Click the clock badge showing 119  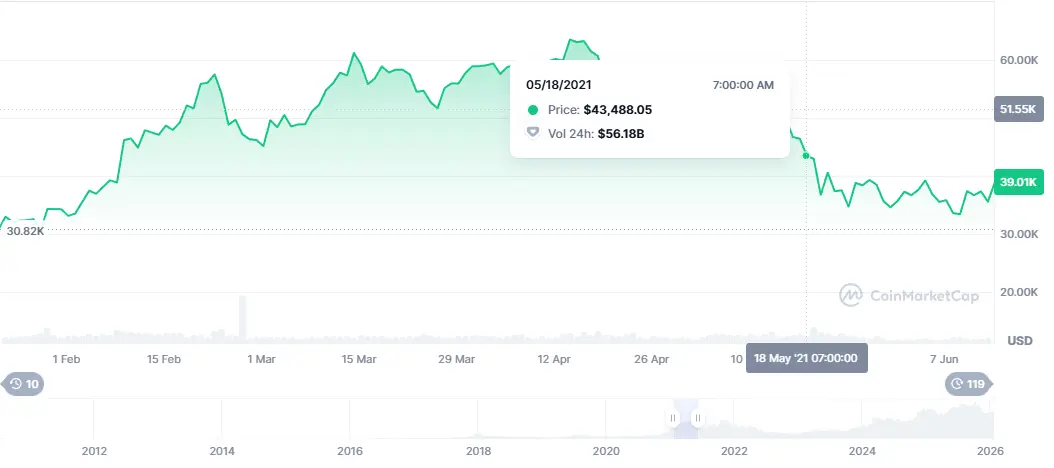pos(970,384)
